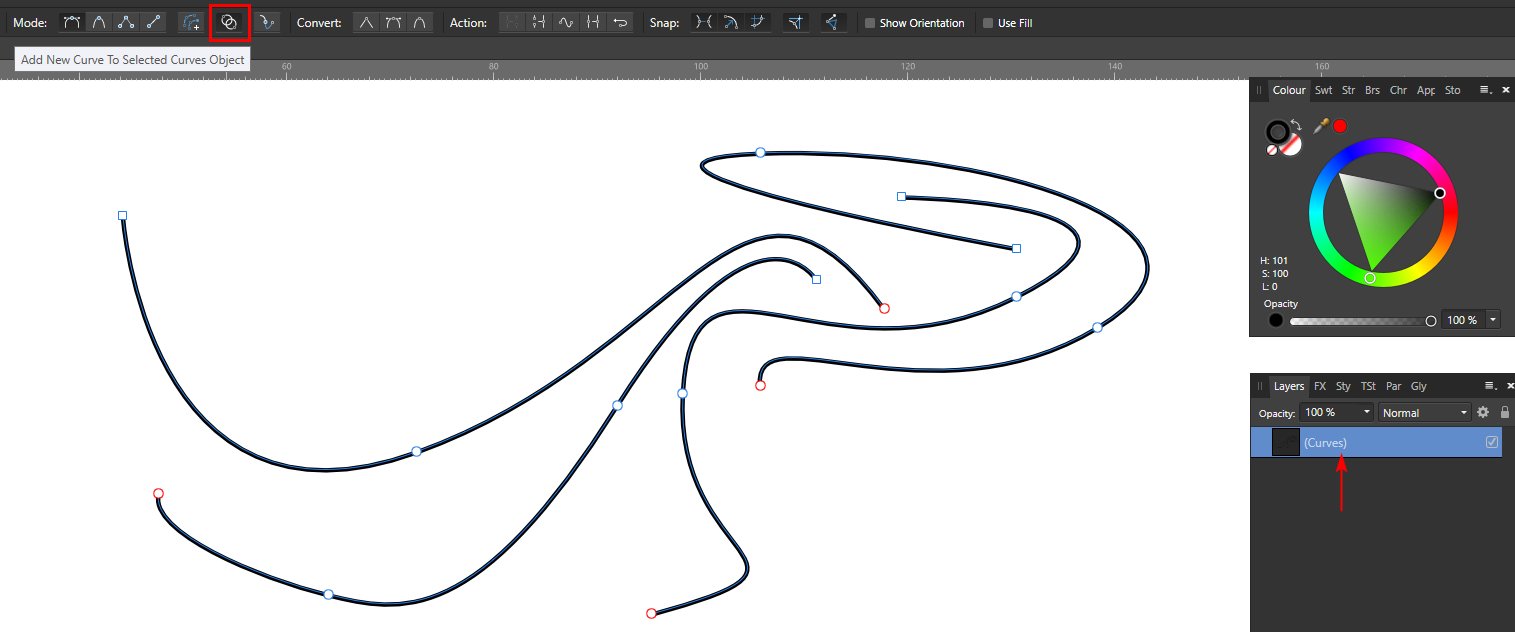Click the fill colour circle selector
The width and height of the screenshot is (1515, 632).
click(1290, 144)
